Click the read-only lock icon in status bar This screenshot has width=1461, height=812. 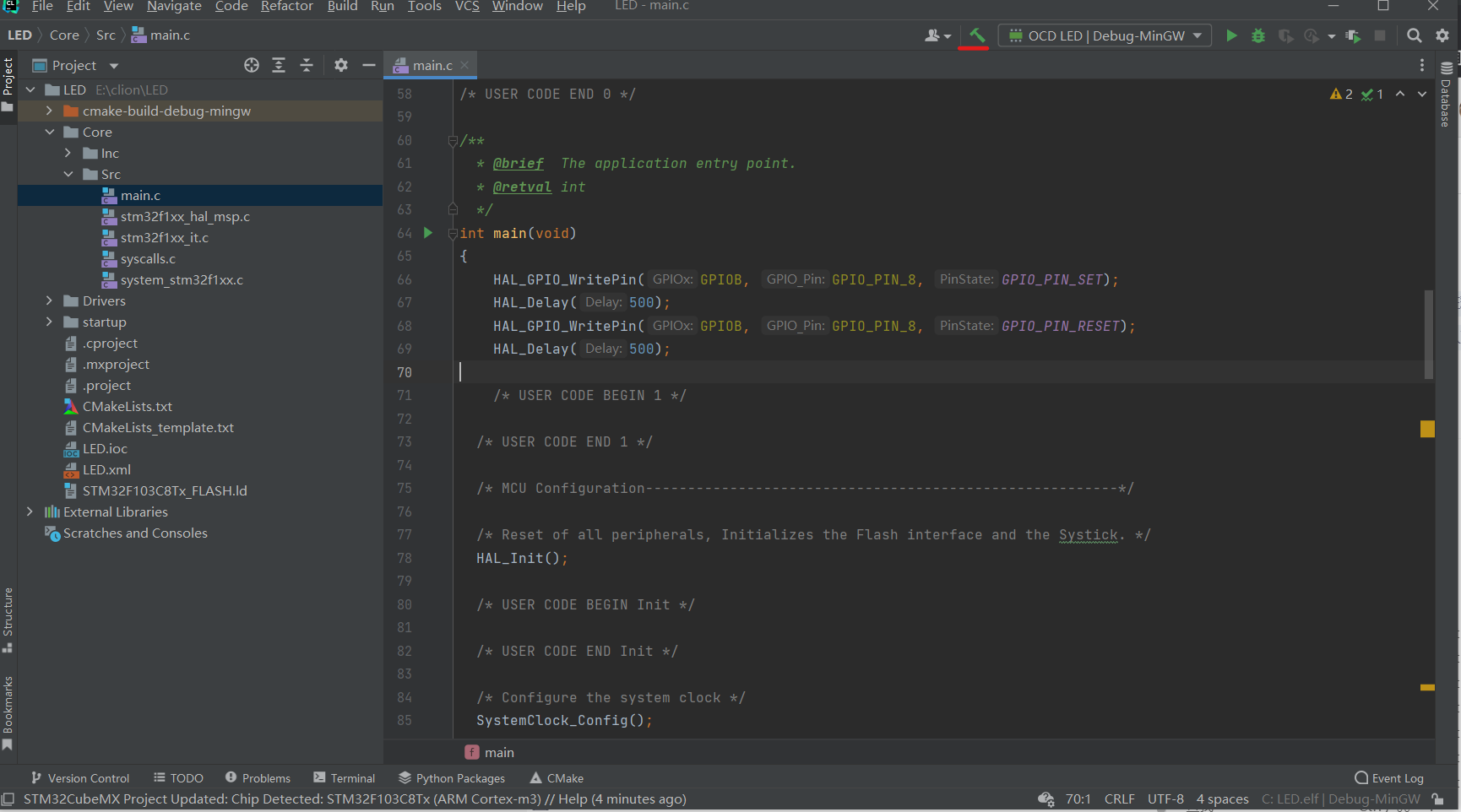click(1437, 799)
